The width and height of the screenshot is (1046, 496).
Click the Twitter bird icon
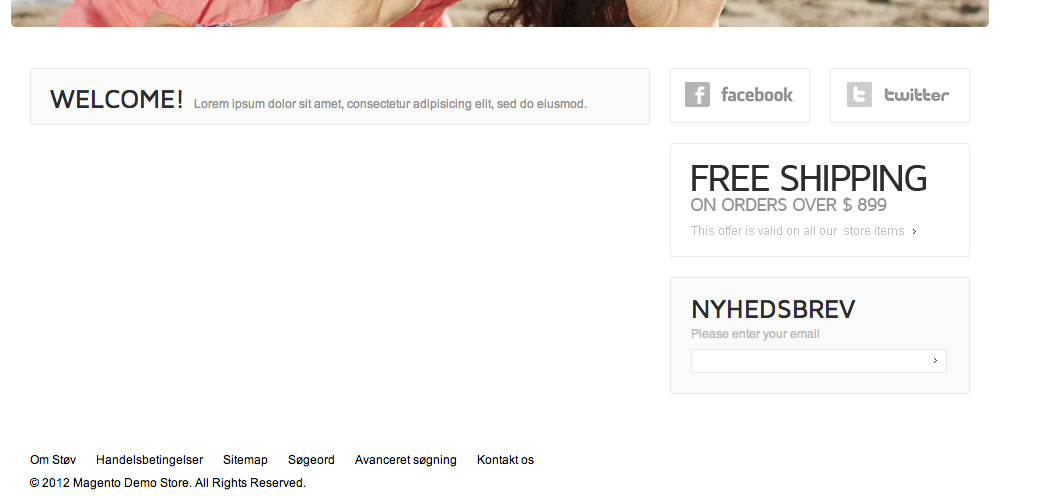(859, 95)
